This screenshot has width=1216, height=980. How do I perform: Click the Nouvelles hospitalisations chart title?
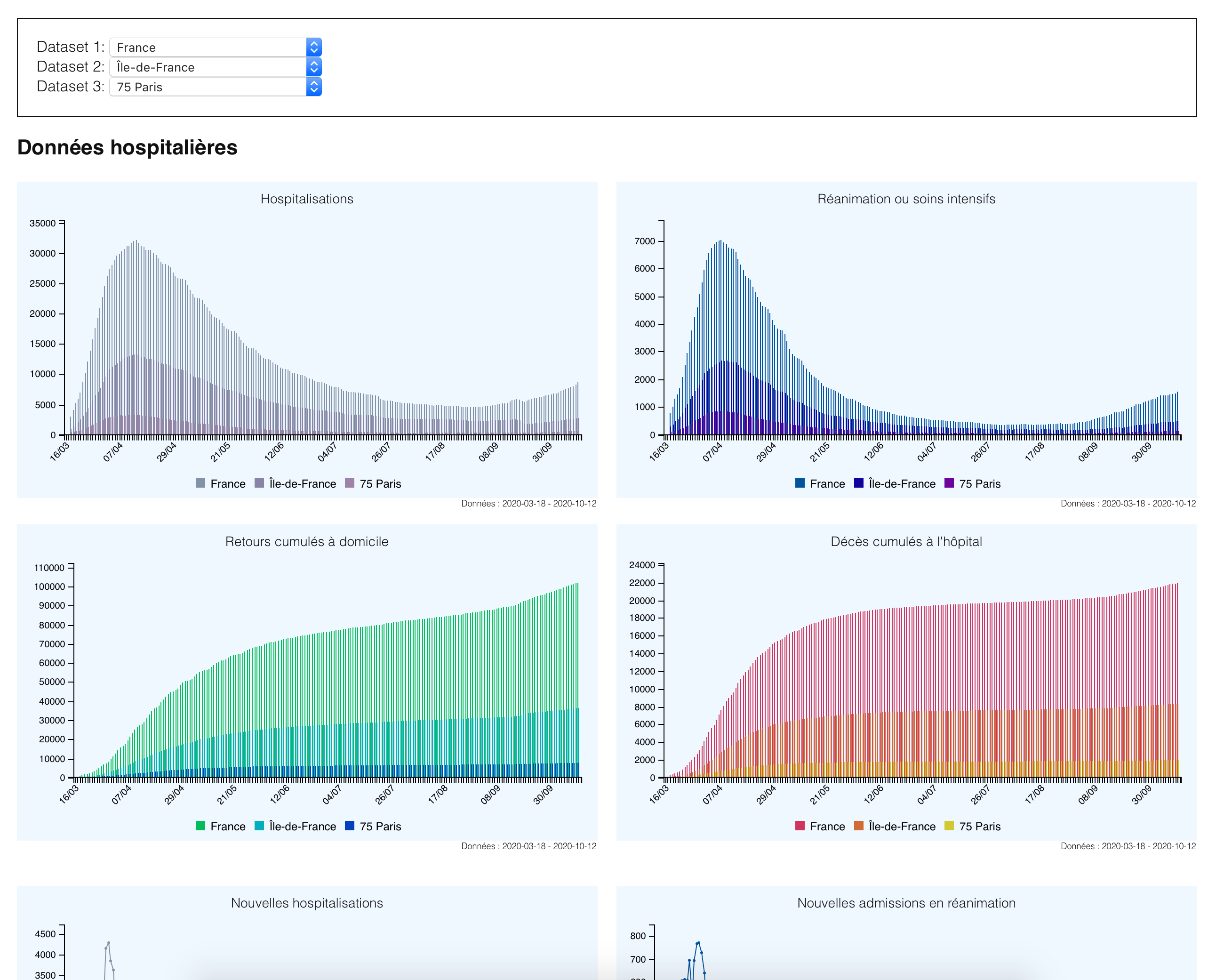(x=307, y=903)
